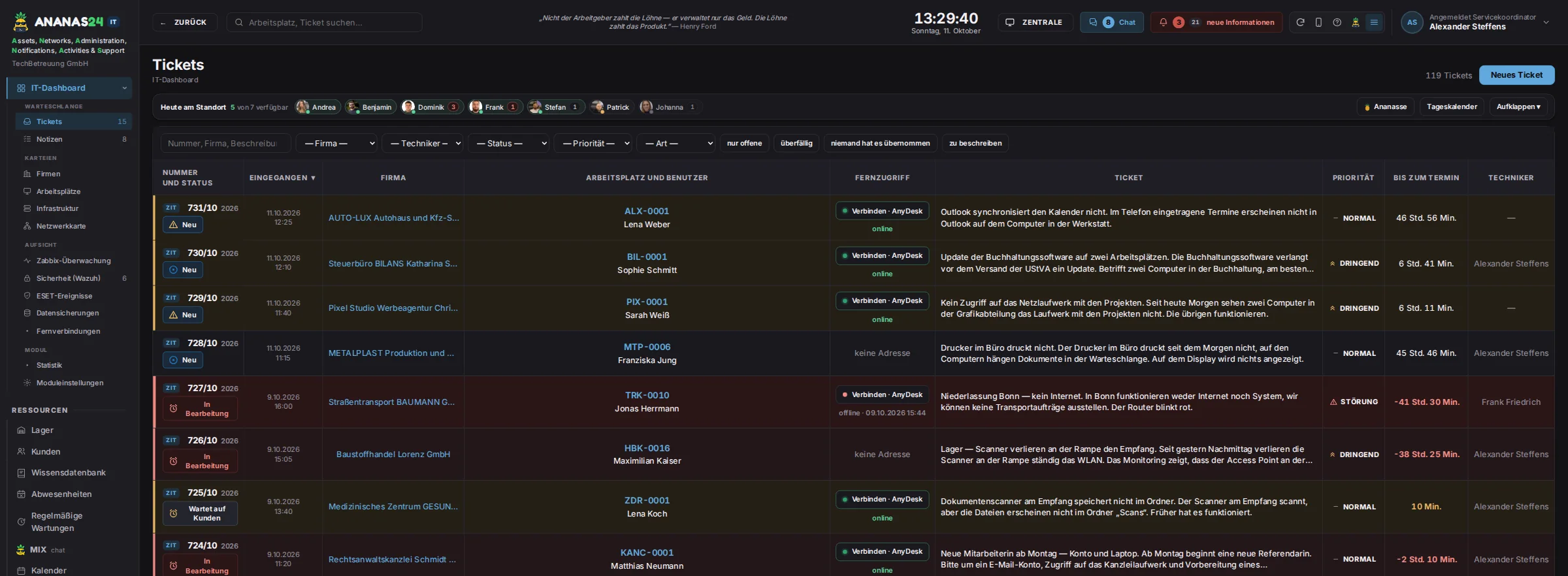Click the notification bell icon
The width and height of the screenshot is (1568, 576).
[1163, 22]
